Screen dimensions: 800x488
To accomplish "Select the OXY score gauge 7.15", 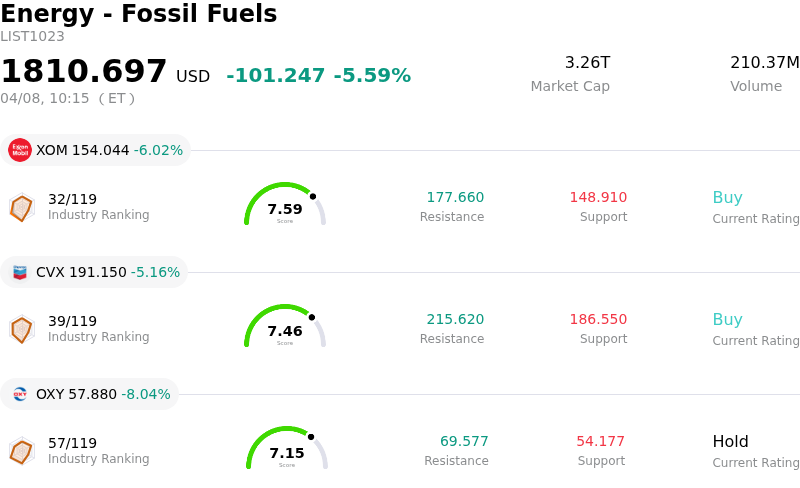I will [287, 449].
